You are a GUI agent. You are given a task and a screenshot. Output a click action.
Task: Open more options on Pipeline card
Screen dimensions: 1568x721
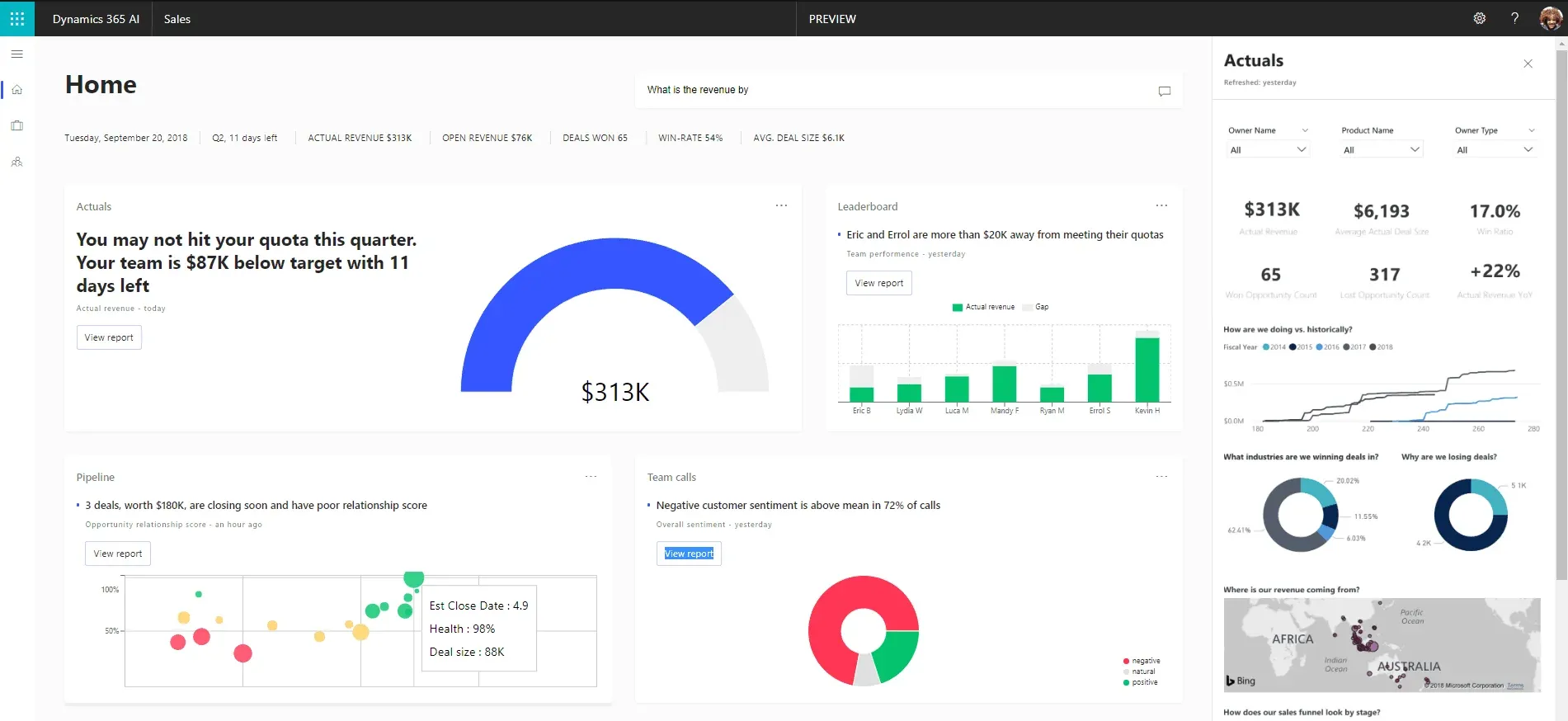(x=591, y=476)
